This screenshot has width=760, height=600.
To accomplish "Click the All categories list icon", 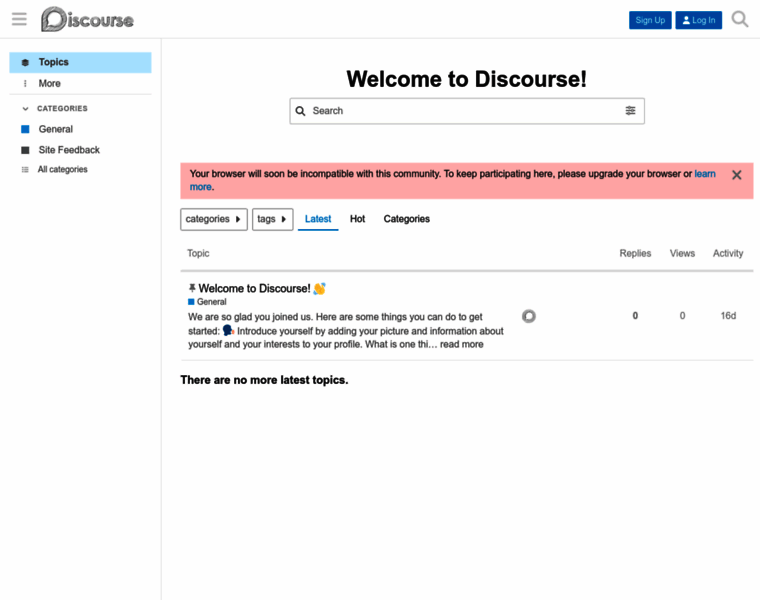I will (25, 170).
